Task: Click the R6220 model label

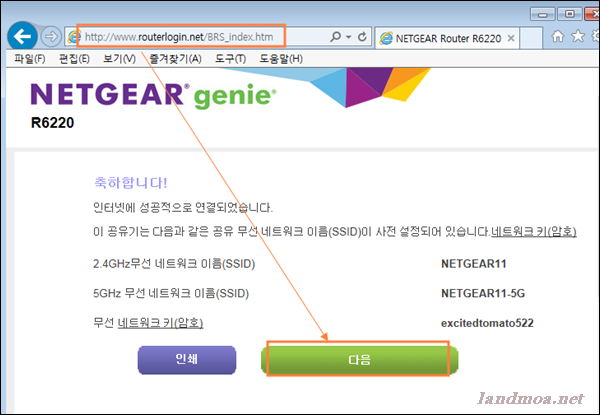Action: click(52, 123)
